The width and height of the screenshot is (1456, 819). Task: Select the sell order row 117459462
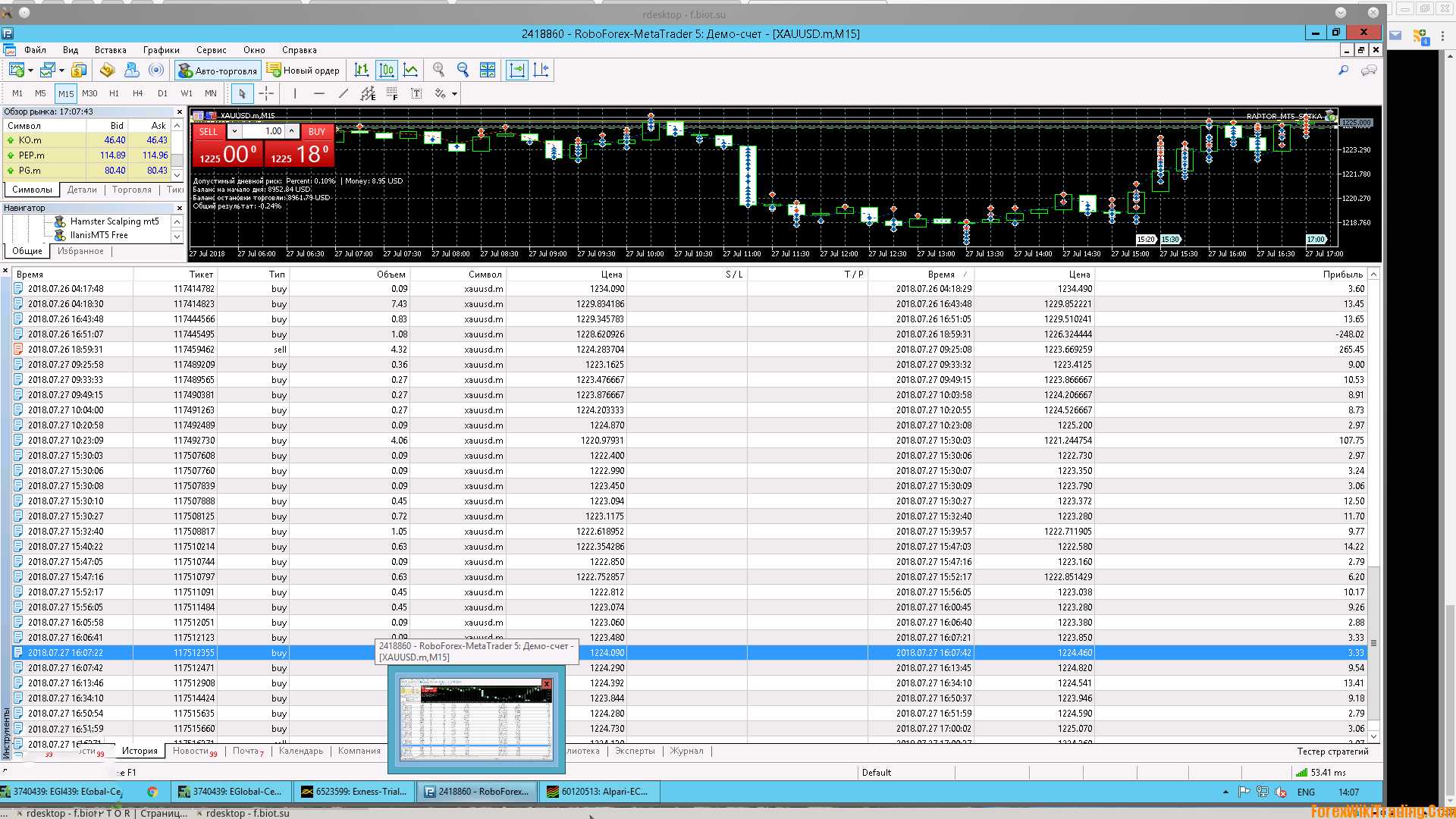[x=690, y=350]
